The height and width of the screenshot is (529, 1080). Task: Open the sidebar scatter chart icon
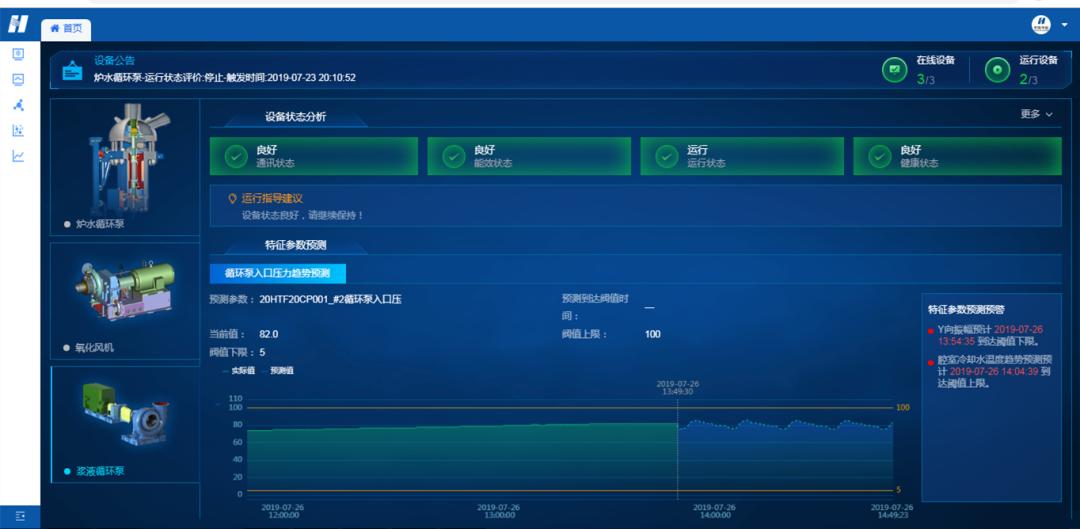(x=19, y=130)
